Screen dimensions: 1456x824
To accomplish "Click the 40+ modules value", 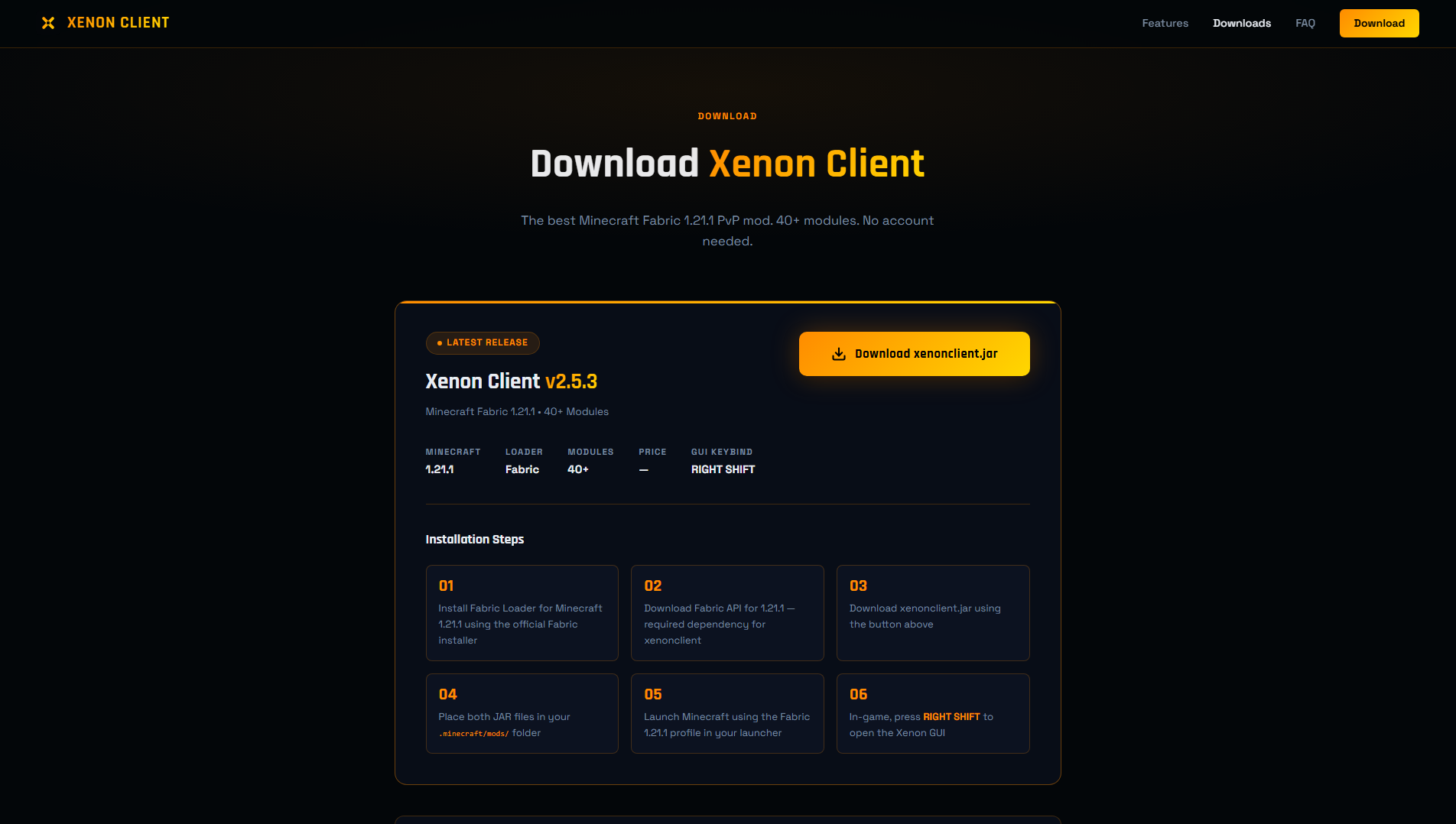I will tap(578, 469).
